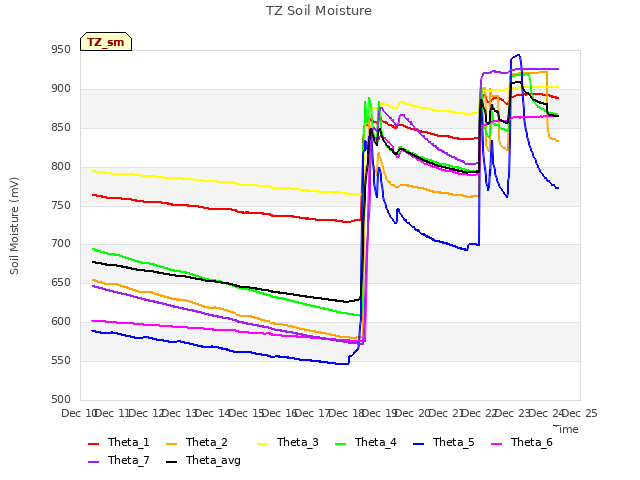Click the 700 y-axis tick label

click(x=61, y=244)
